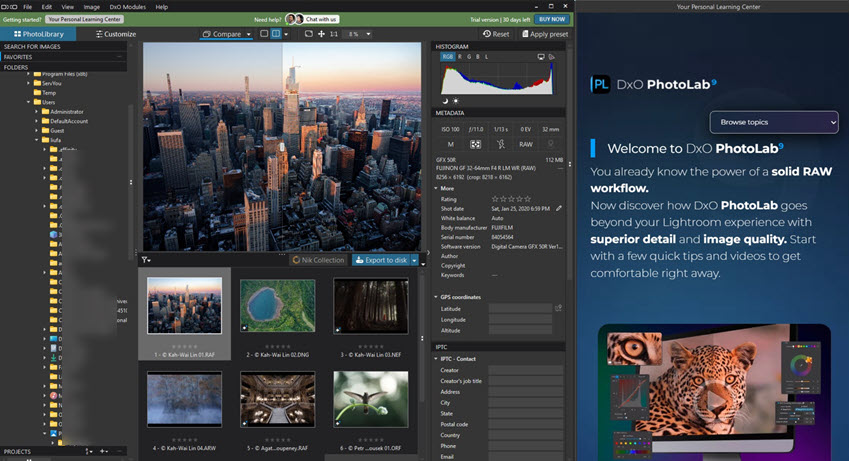
Task: Click the Users folder icon
Action: (37, 102)
